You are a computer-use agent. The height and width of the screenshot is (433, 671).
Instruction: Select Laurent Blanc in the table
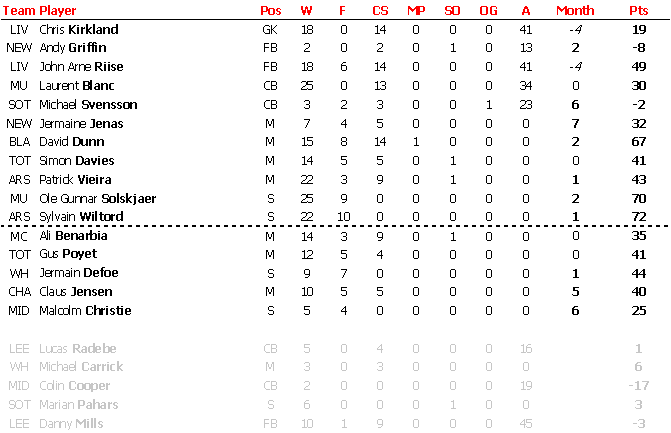coord(77,86)
